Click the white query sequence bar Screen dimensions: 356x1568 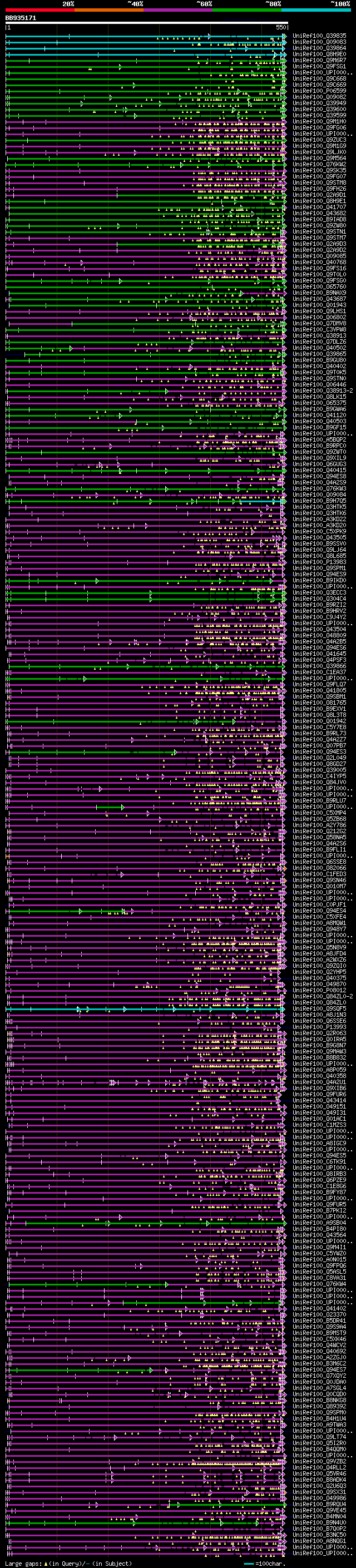pos(147,22)
